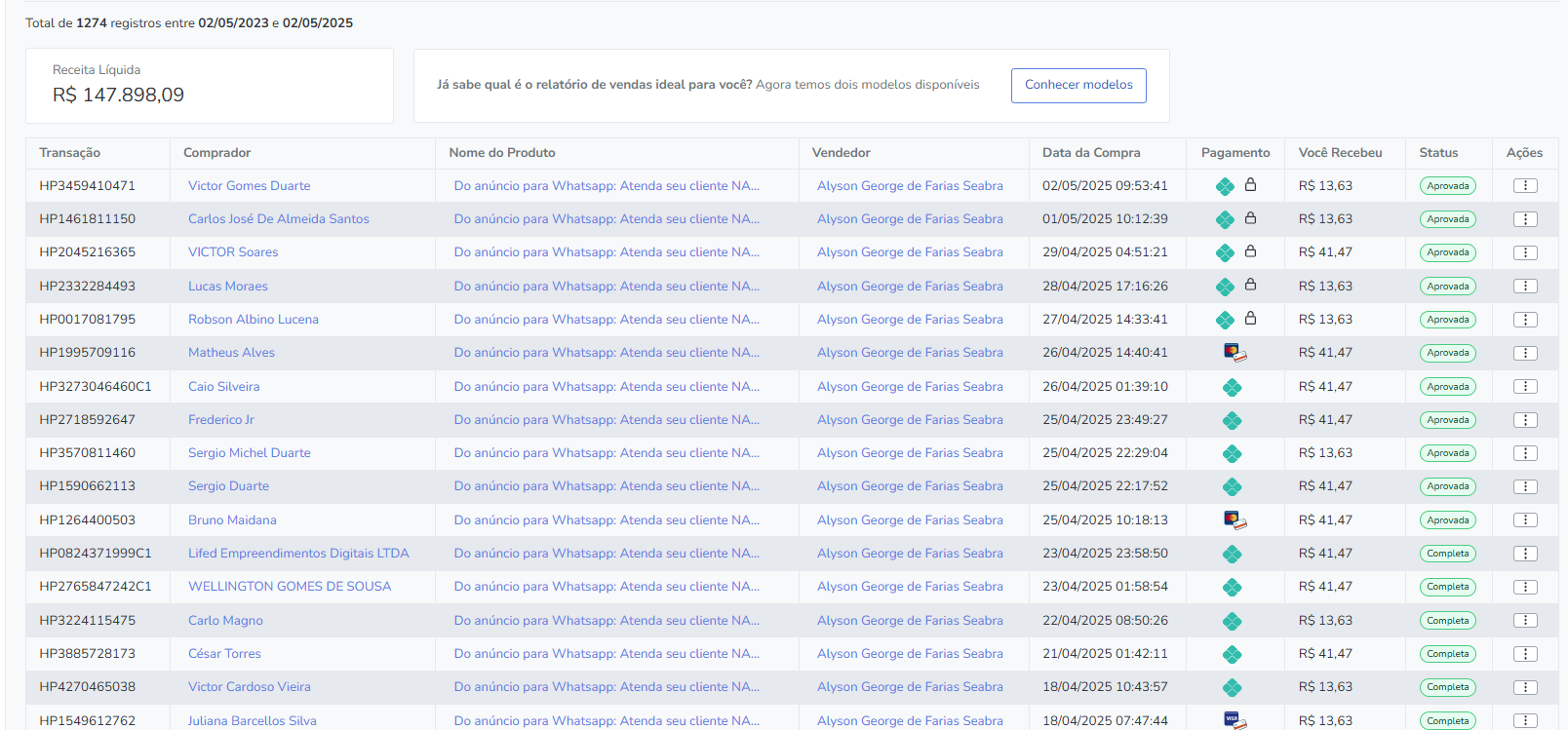Open actions menu on VICTOR Soares row

(x=1525, y=252)
